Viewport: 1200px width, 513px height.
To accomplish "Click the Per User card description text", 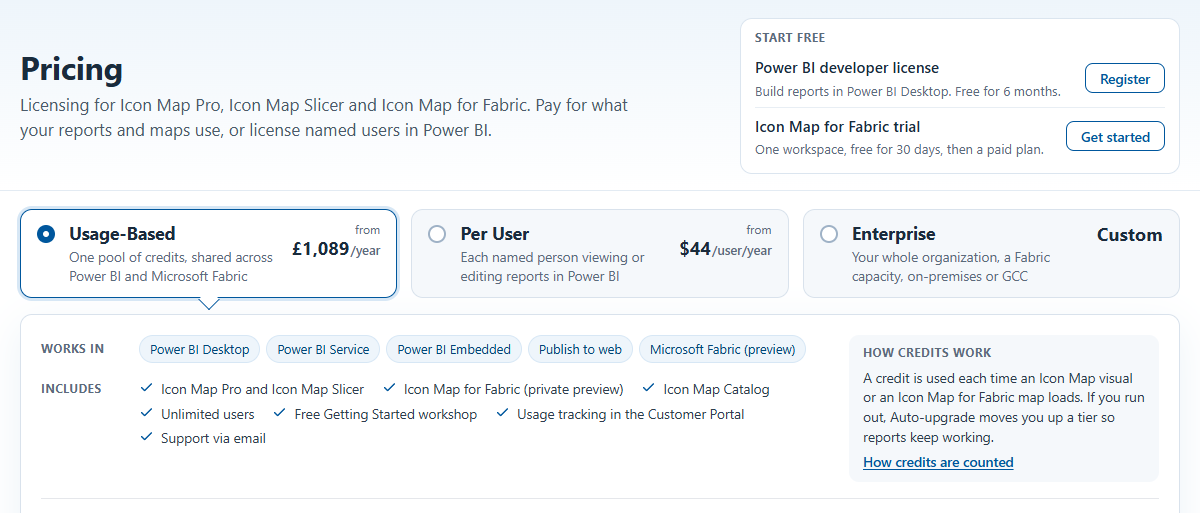I will 553,267.
